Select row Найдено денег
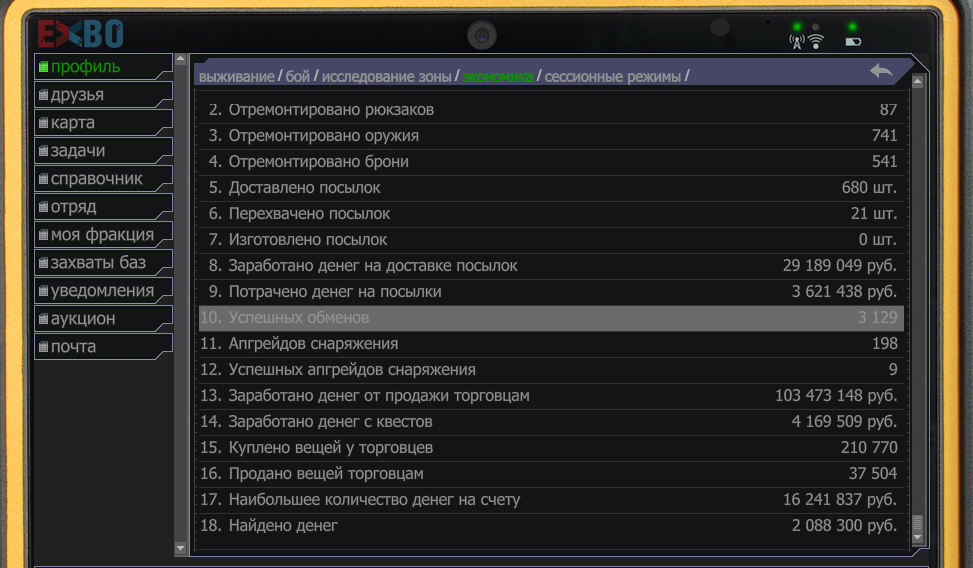 (x=551, y=526)
